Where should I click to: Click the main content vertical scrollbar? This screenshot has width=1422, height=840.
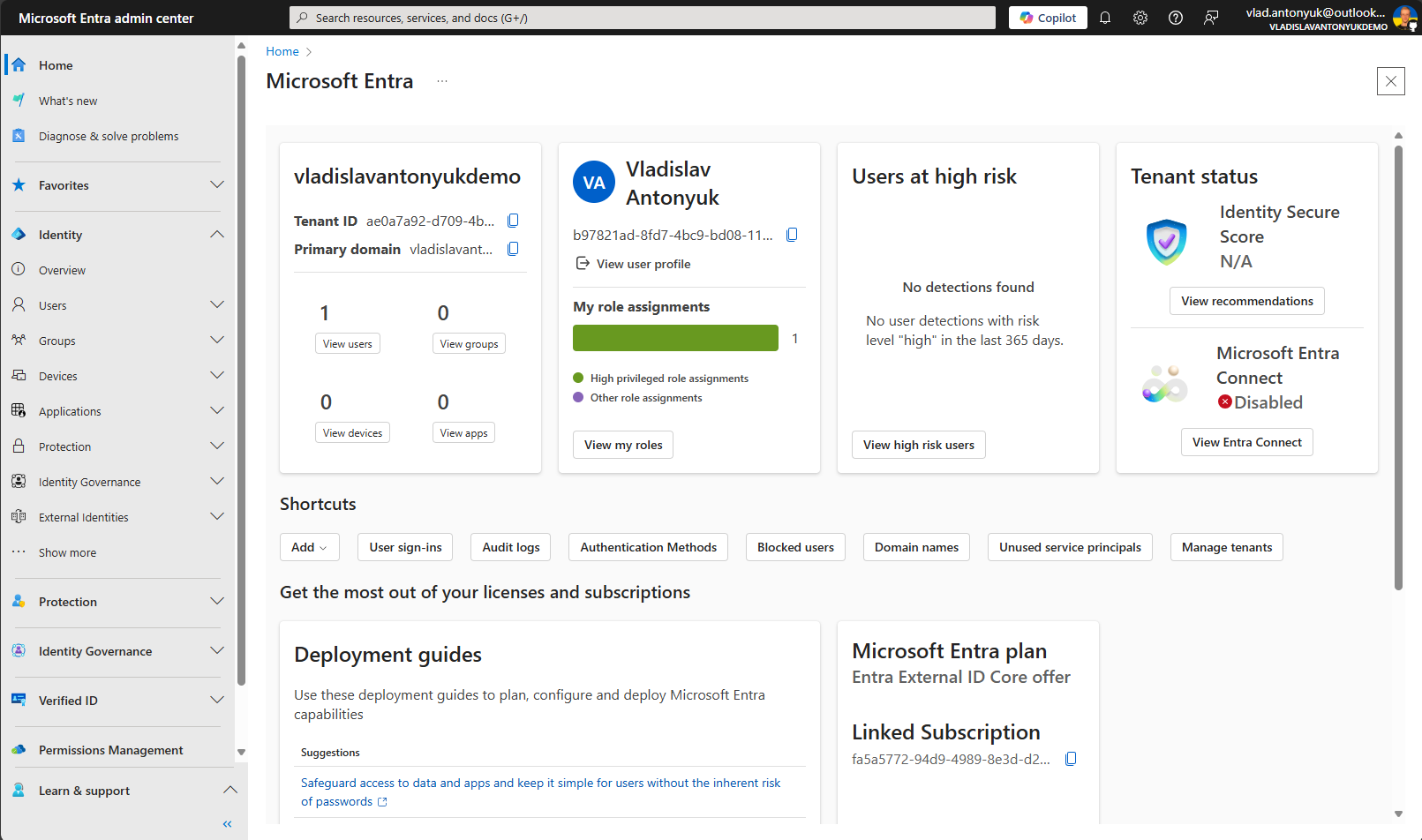[x=1398, y=368]
